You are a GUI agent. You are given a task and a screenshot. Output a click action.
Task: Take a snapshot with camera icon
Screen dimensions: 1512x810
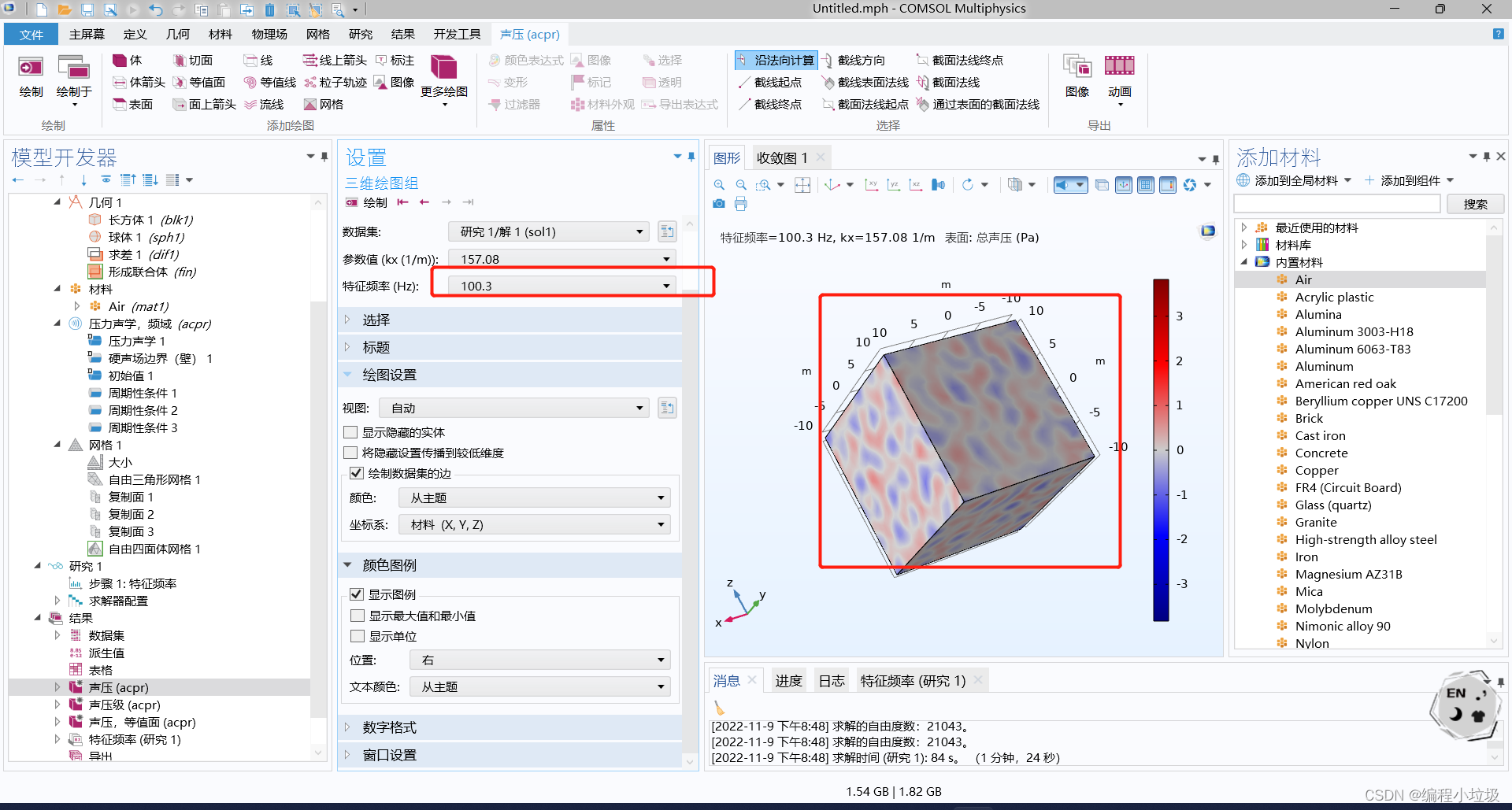tap(718, 203)
